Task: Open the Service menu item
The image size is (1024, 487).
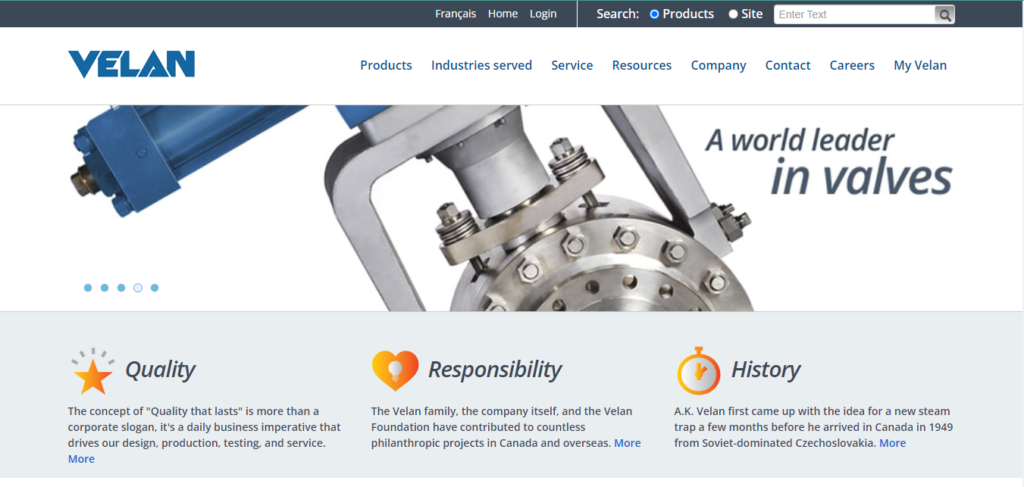Action: pos(572,65)
